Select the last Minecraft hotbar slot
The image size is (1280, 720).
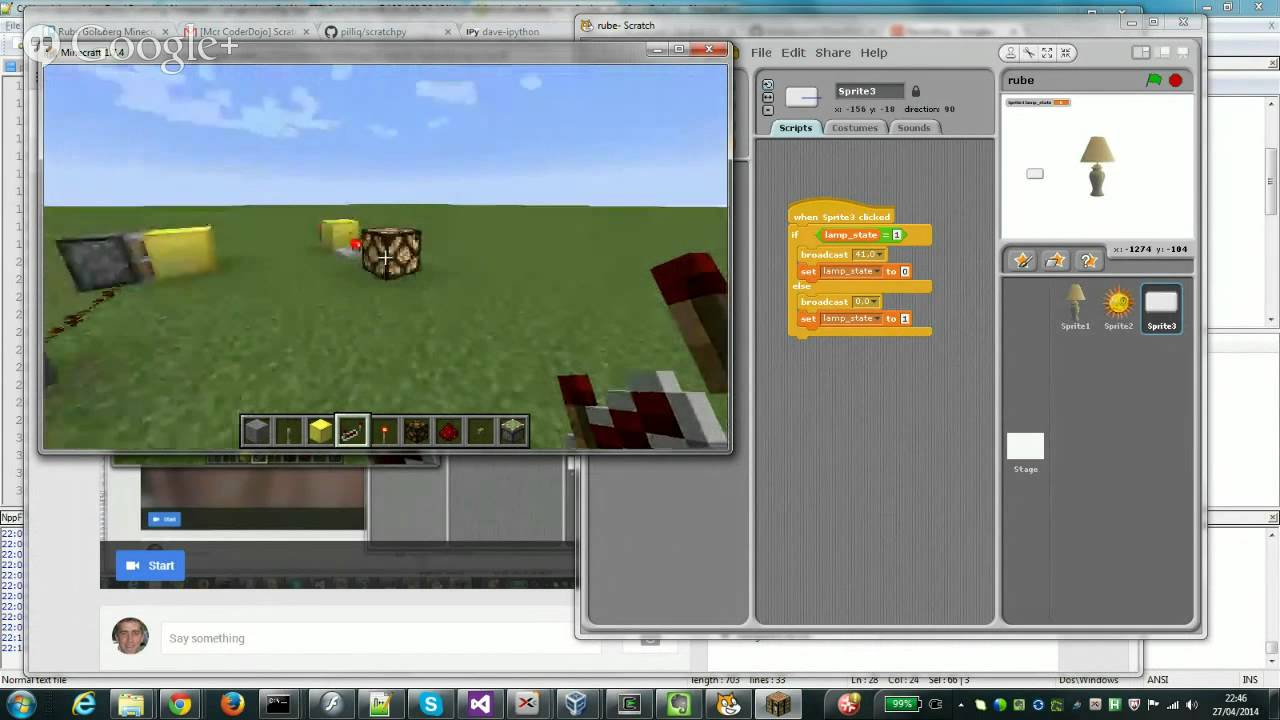[x=512, y=431]
